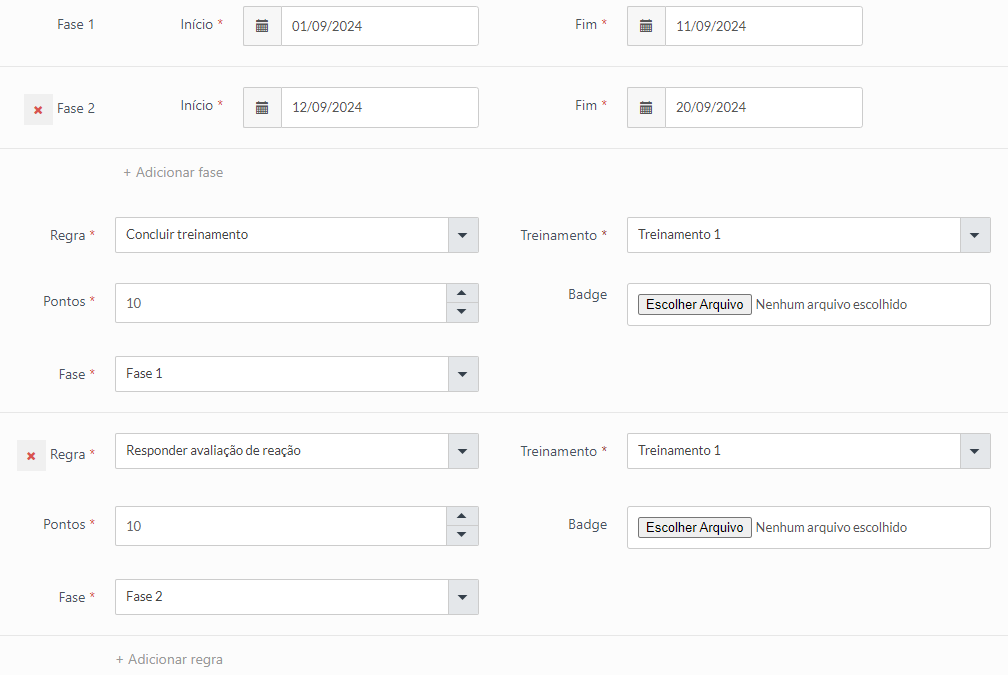Decrease Pontos value for first rule
1008x675 pixels.
tap(461, 312)
